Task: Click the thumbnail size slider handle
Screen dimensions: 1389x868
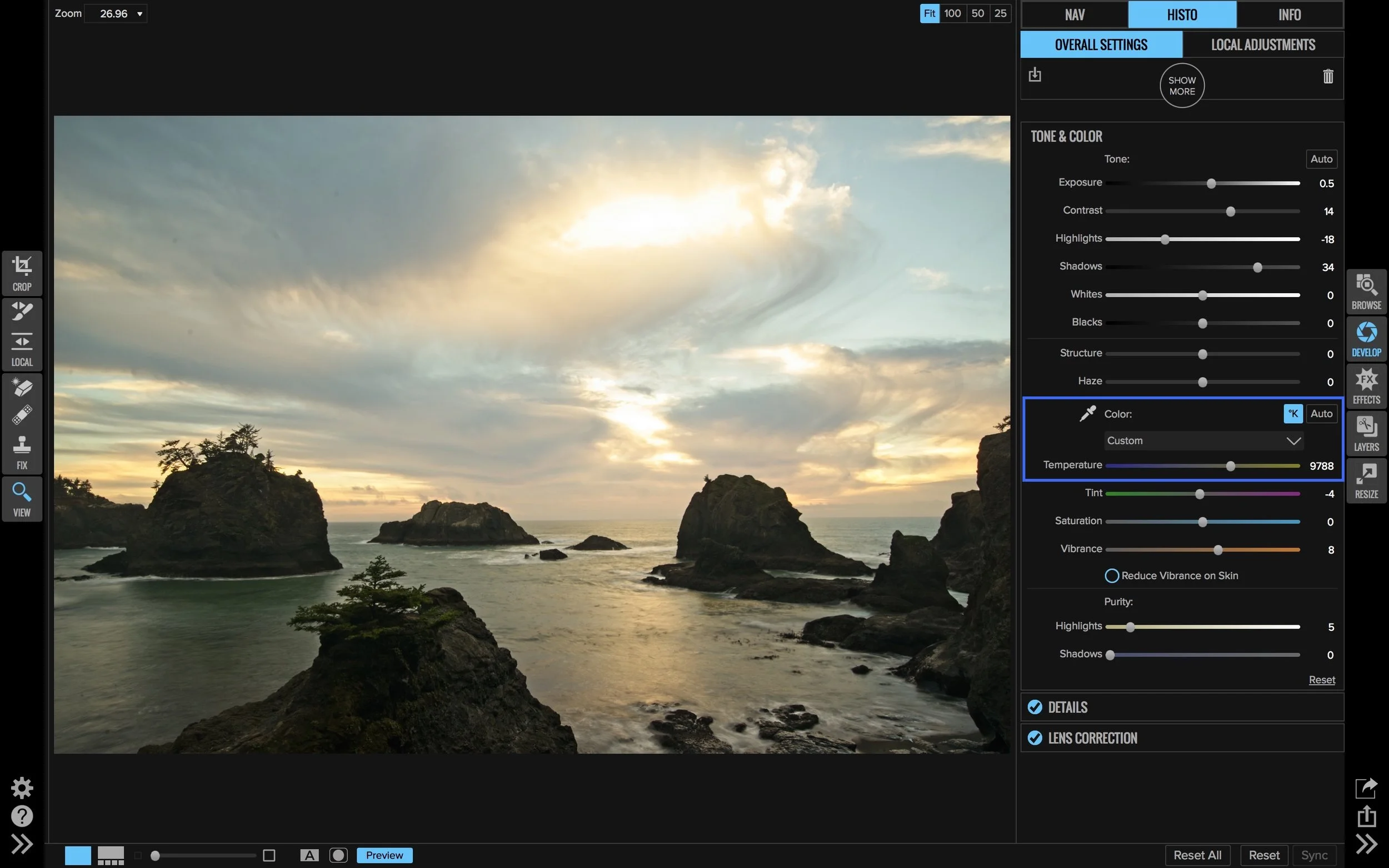Action: pyautogui.click(x=155, y=855)
